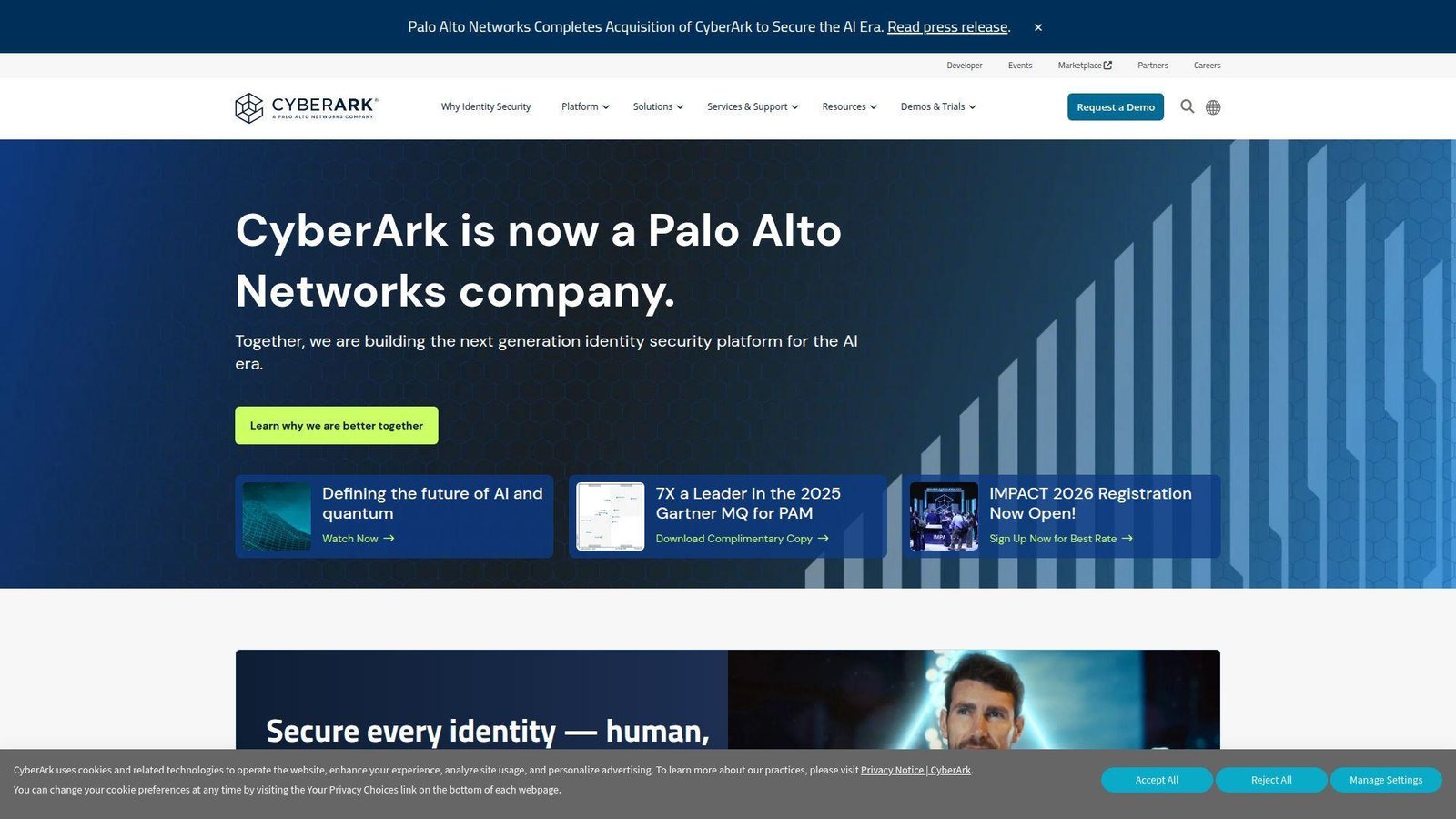Click the Gartner MQ report thumbnail

tap(610, 516)
